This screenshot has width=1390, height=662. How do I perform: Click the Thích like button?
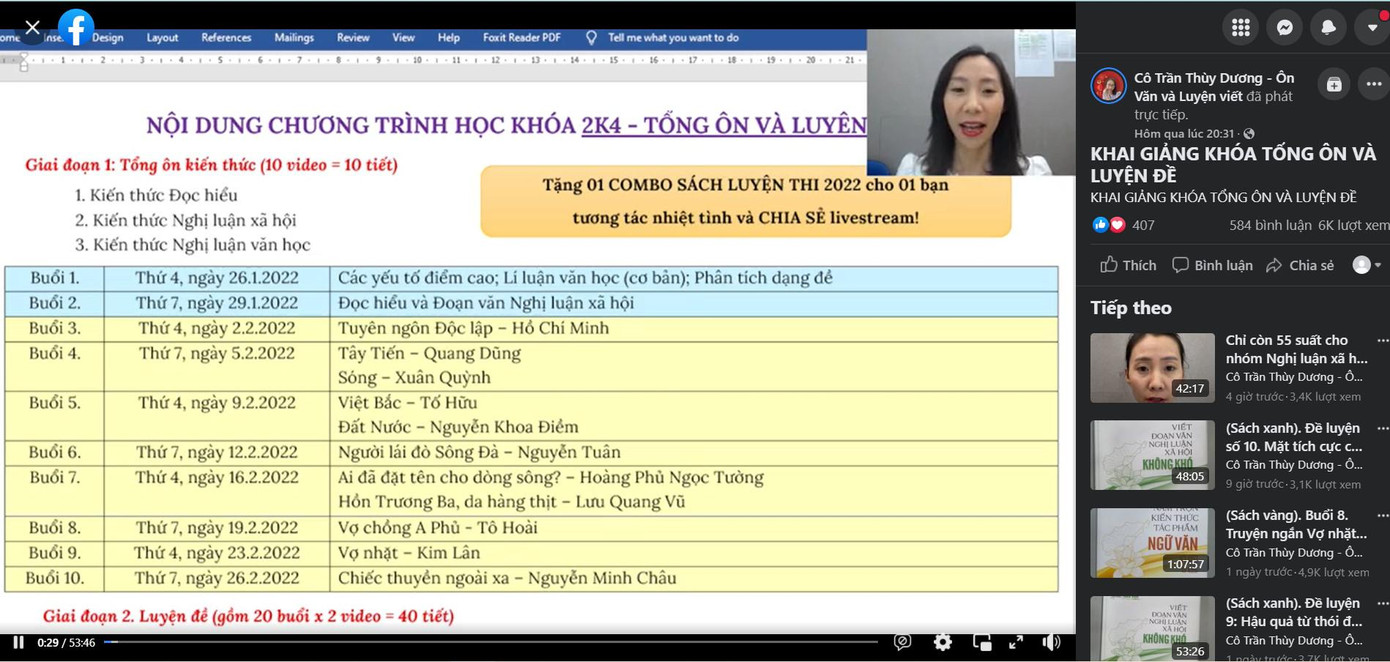point(1128,265)
